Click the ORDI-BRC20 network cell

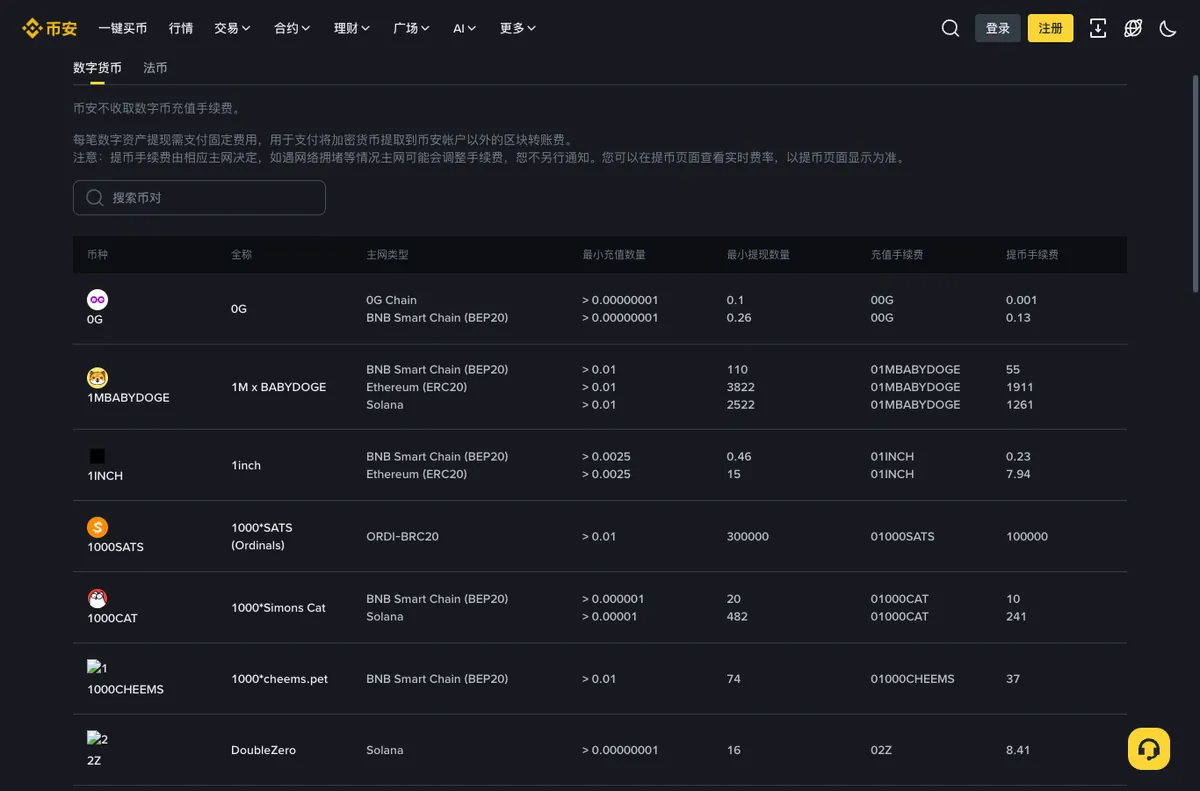pyautogui.click(x=402, y=537)
